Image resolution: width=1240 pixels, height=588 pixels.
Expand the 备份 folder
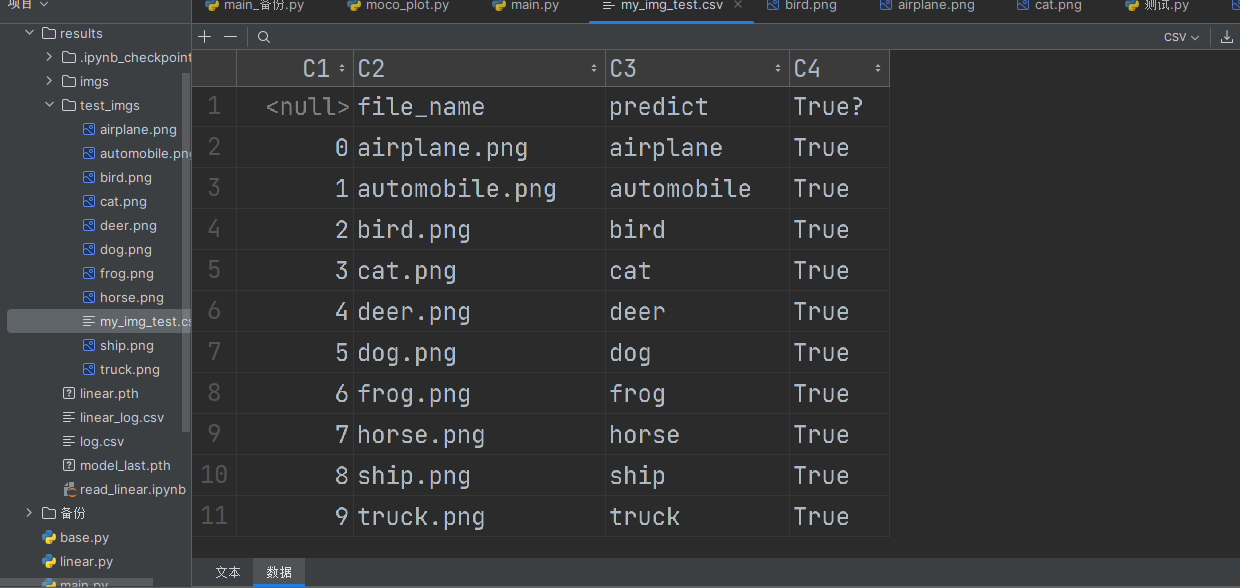29,513
